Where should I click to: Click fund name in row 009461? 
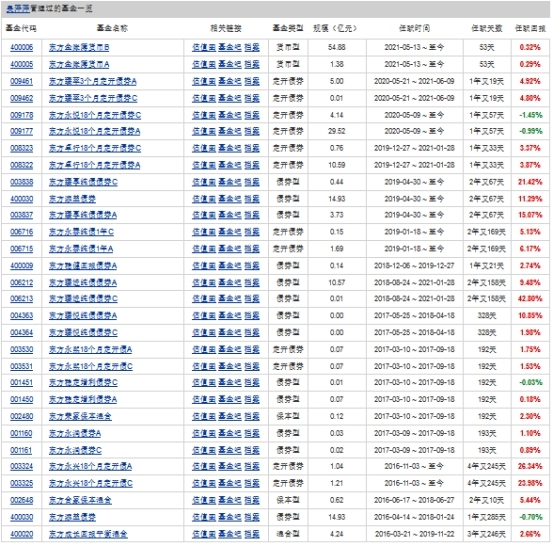(x=93, y=81)
